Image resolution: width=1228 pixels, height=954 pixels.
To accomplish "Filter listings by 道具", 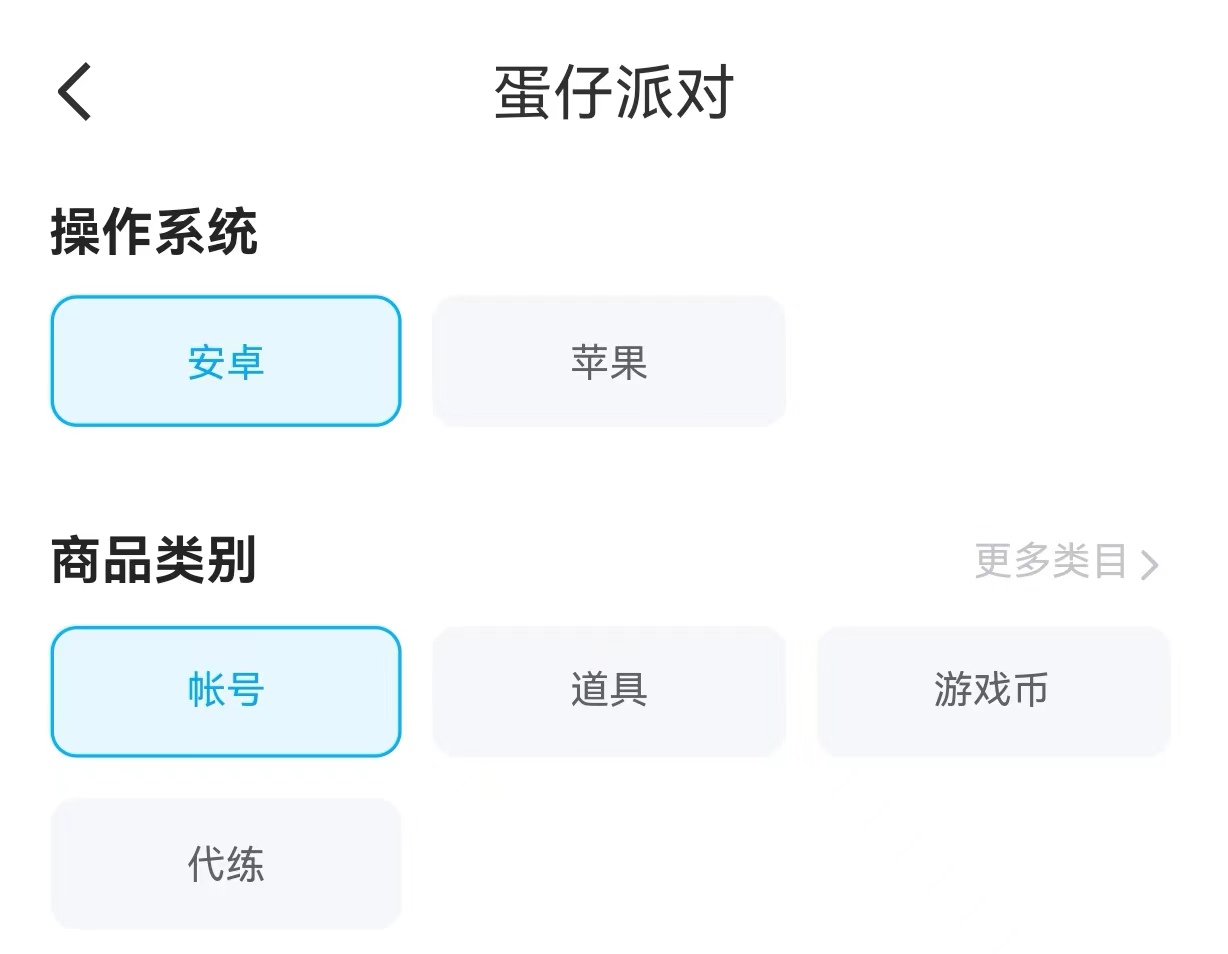I will (609, 691).
